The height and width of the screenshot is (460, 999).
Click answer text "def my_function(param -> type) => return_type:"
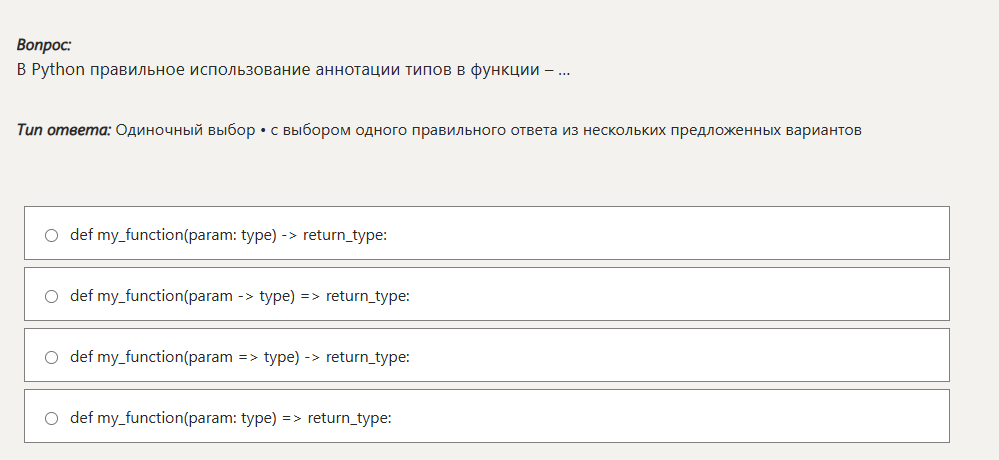[240, 296]
